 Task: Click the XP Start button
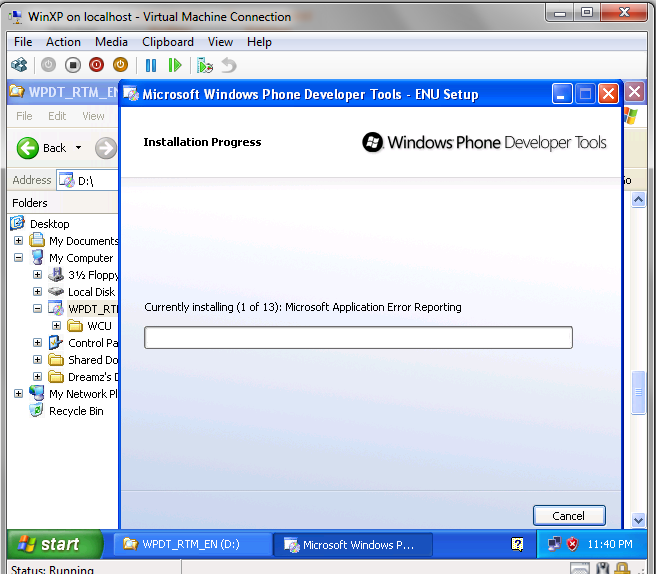54,545
